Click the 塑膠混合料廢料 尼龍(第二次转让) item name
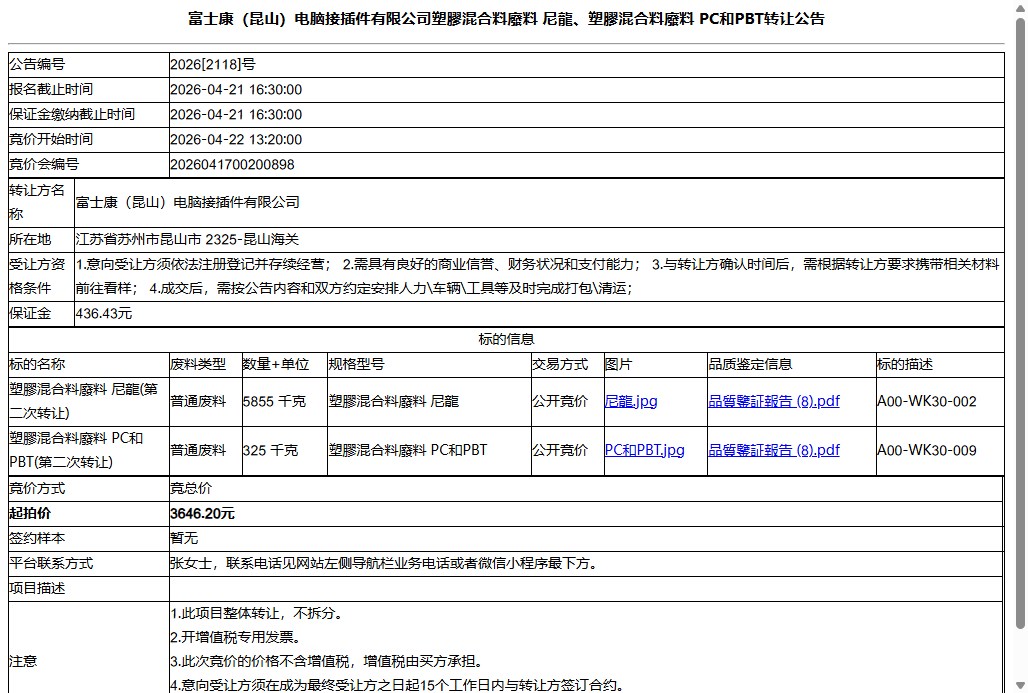Image resolution: width=1028 pixels, height=693 pixels. tap(83, 401)
